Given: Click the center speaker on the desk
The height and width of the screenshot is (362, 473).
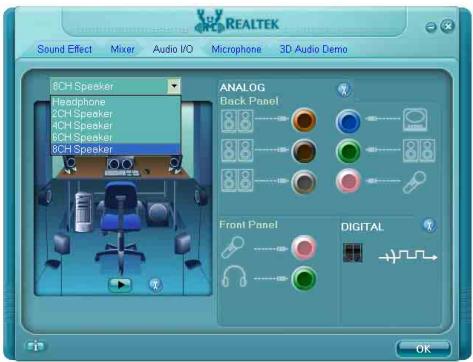Looking at the screenshot, I should (x=121, y=164).
